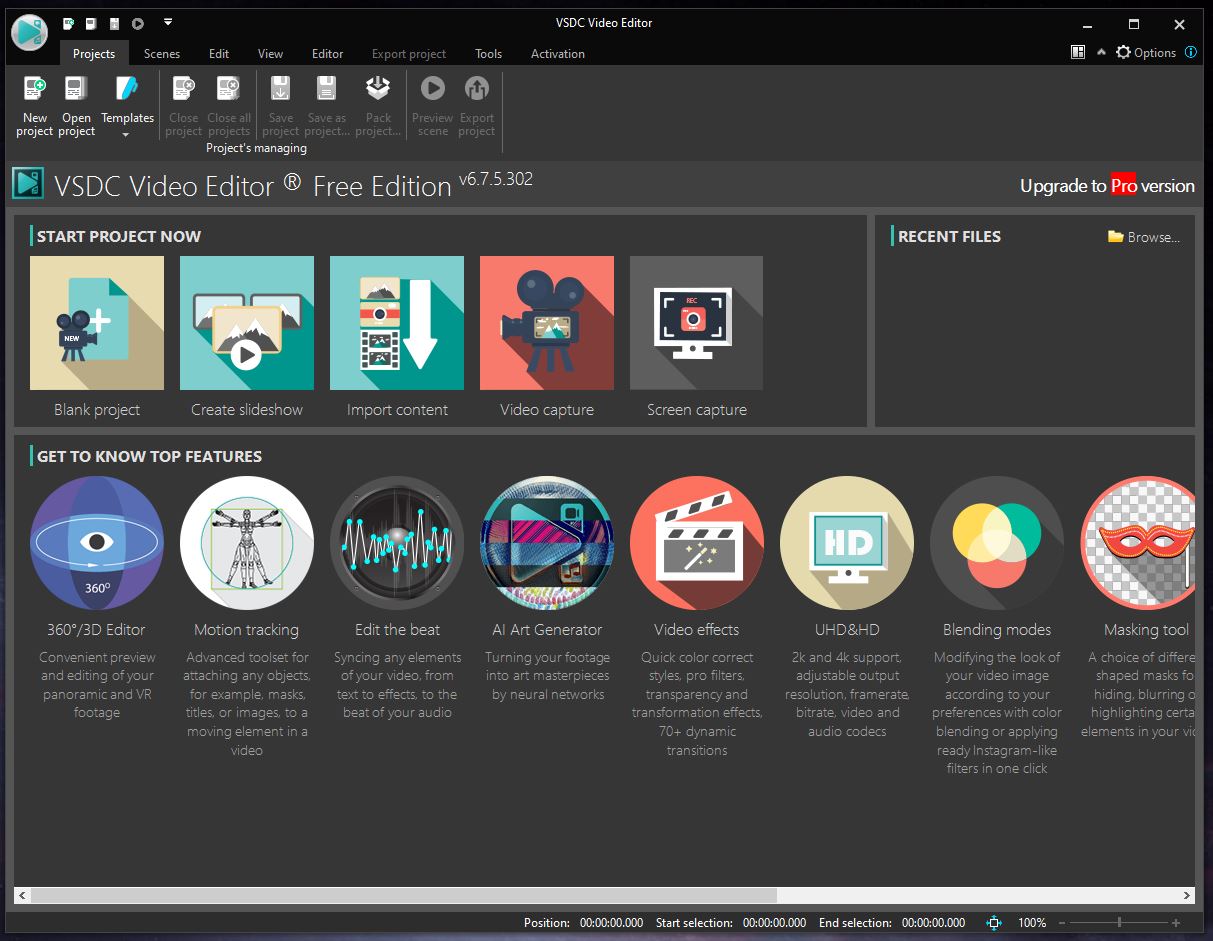The width and height of the screenshot is (1213, 941).
Task: Click the AI Art Generator feature icon
Action: 547,543
